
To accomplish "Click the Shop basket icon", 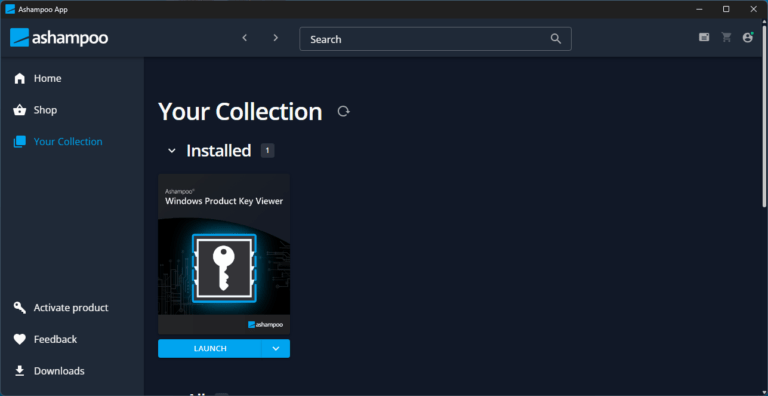I will tap(20, 110).
